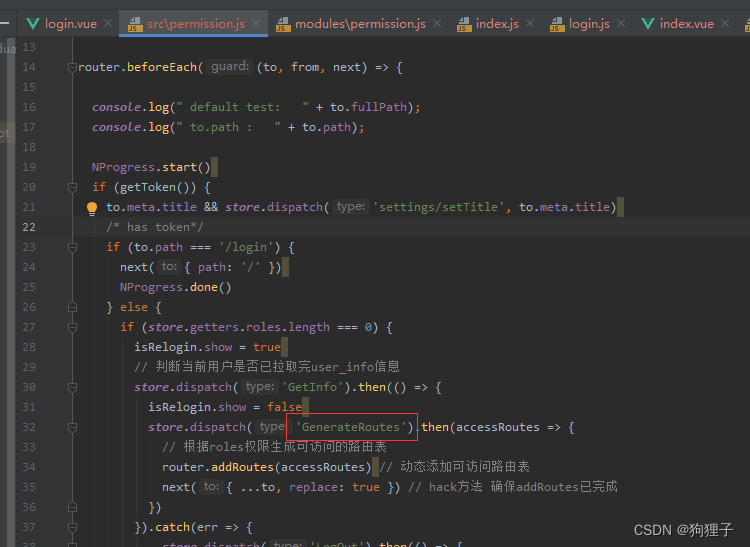Click the JS file icon on index.js tab

(464, 24)
